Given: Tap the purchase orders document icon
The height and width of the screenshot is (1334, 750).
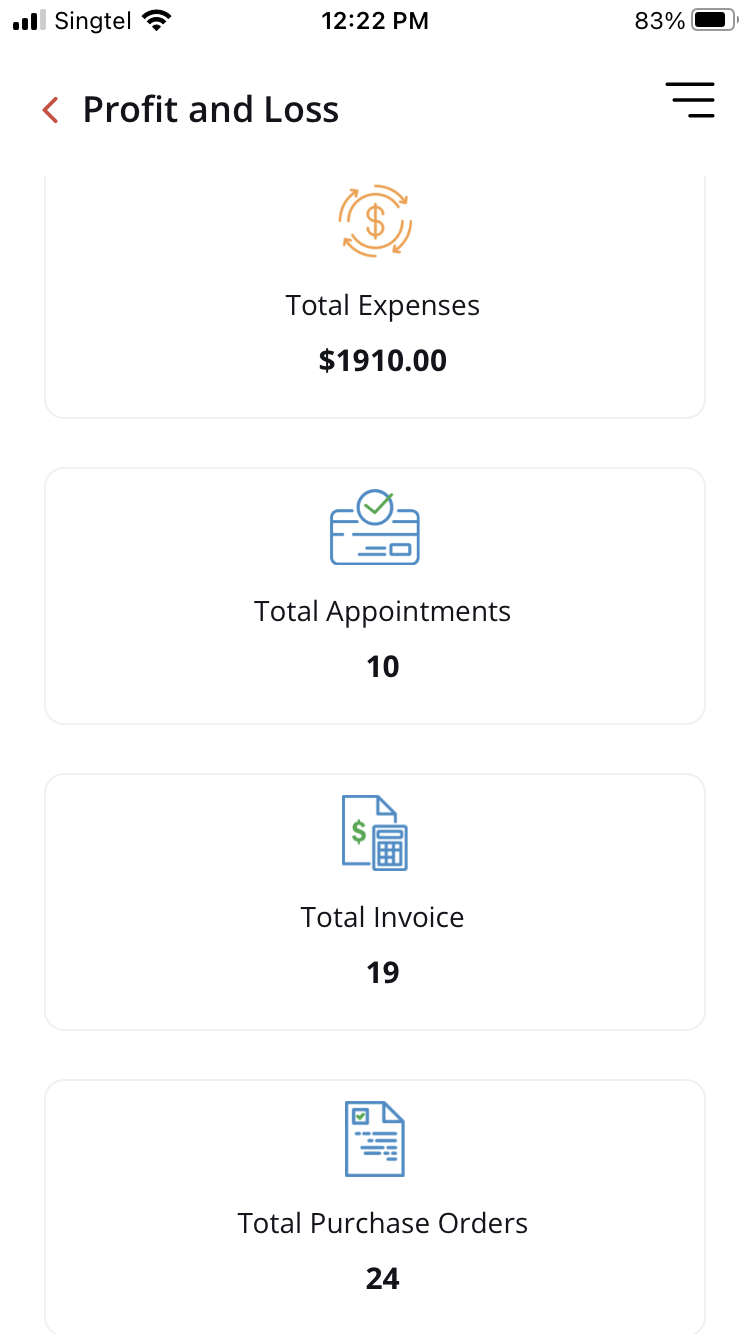Looking at the screenshot, I should [x=375, y=1139].
